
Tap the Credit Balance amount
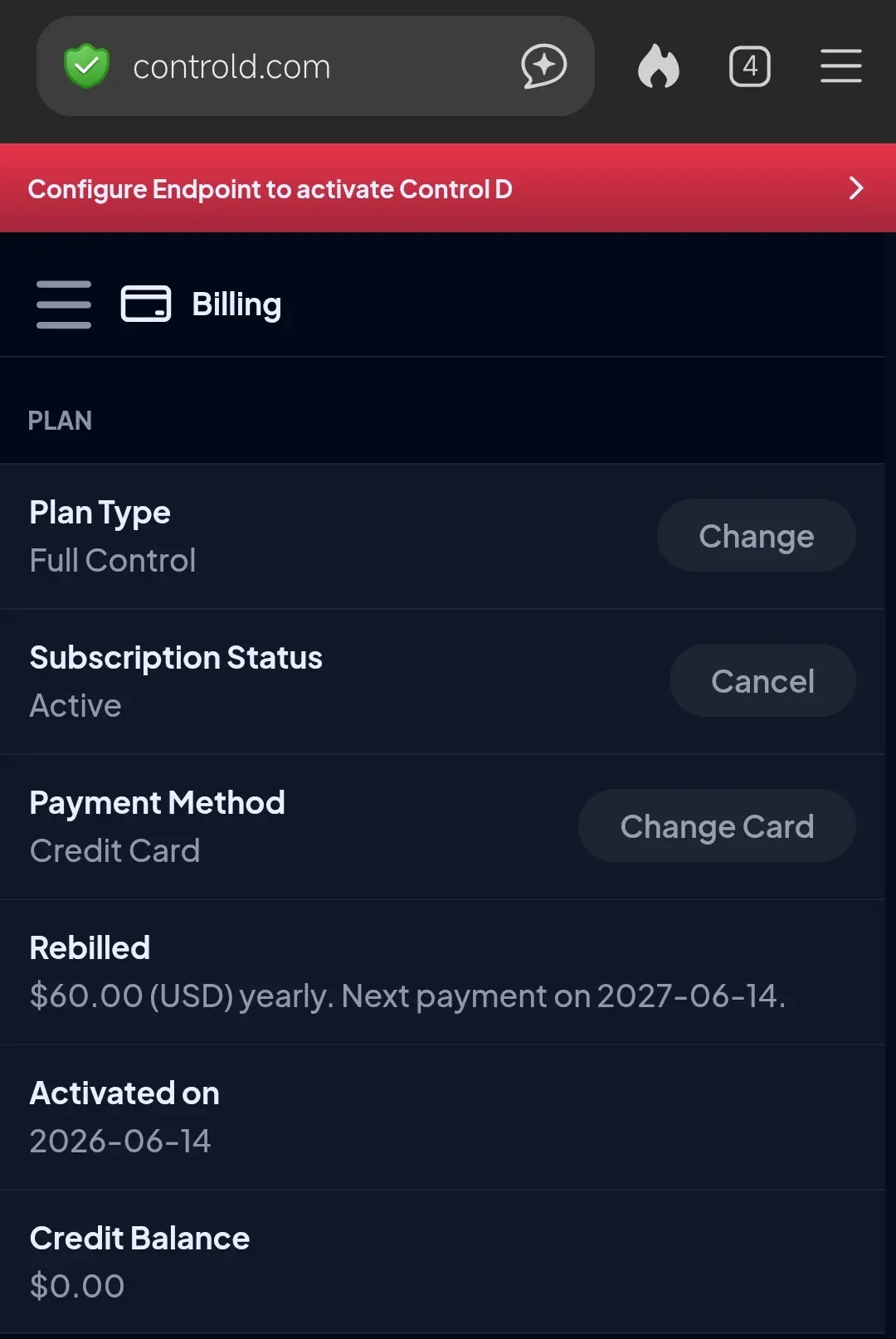coord(77,1286)
